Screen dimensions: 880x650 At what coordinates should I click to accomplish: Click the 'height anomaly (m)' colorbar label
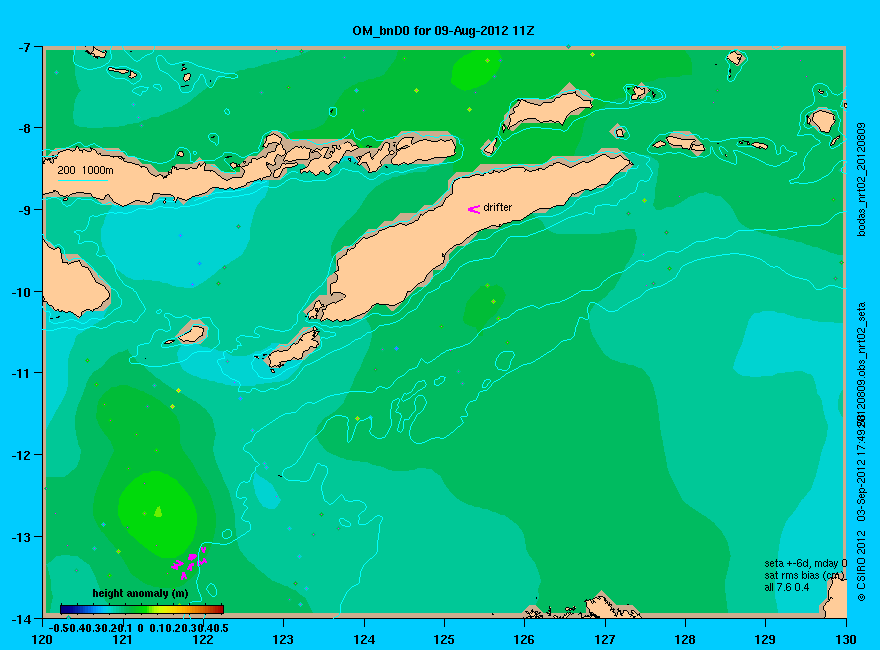(140, 593)
